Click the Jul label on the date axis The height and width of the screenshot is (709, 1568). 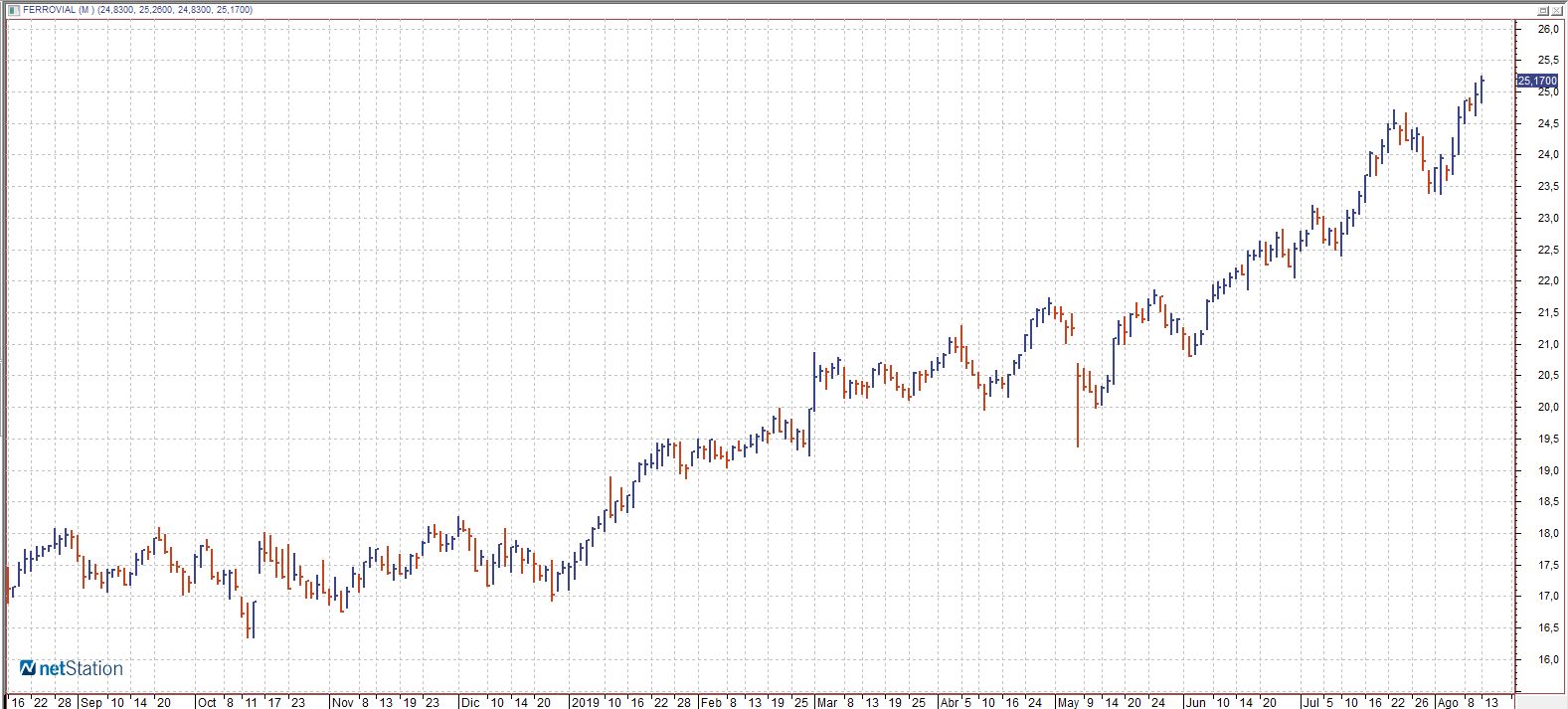click(1312, 702)
